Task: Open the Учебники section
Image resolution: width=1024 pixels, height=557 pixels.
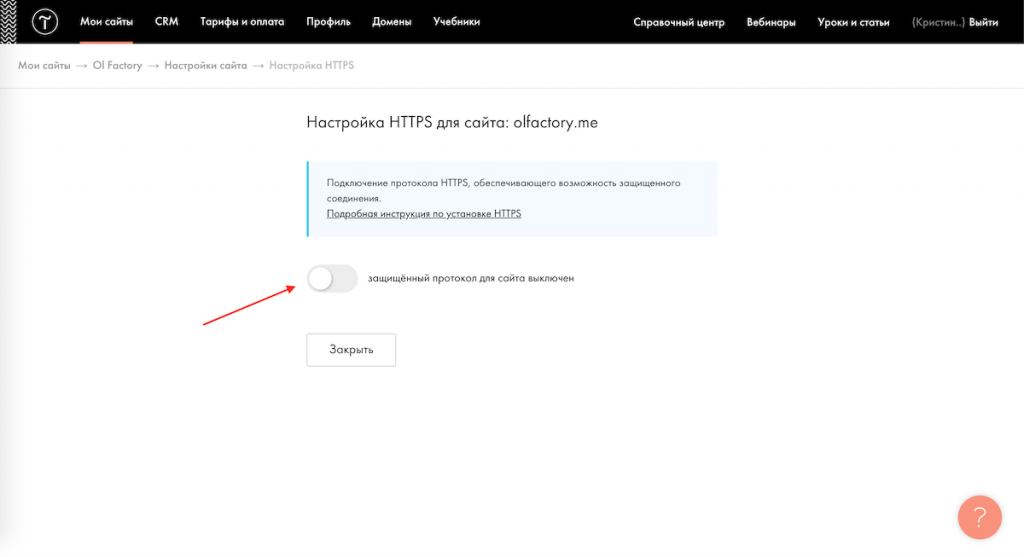Action: tap(456, 22)
